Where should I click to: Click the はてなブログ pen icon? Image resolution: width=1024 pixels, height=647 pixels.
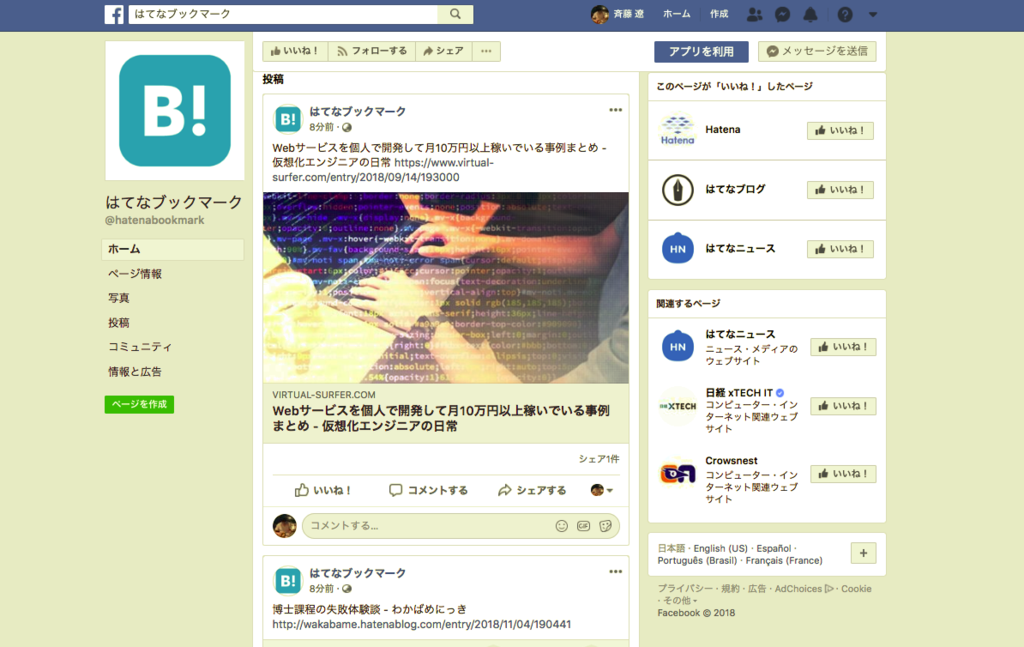tap(677, 190)
